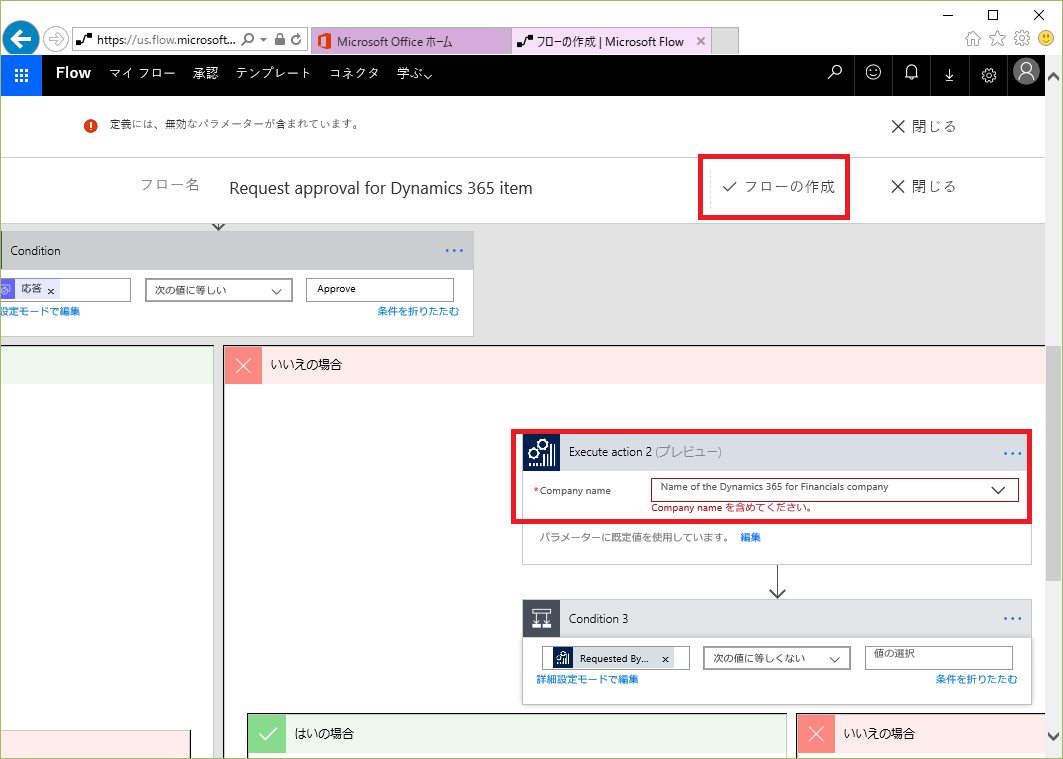Click 閉じる next to フローの作成
This screenshot has width=1063, height=759.
click(x=923, y=186)
